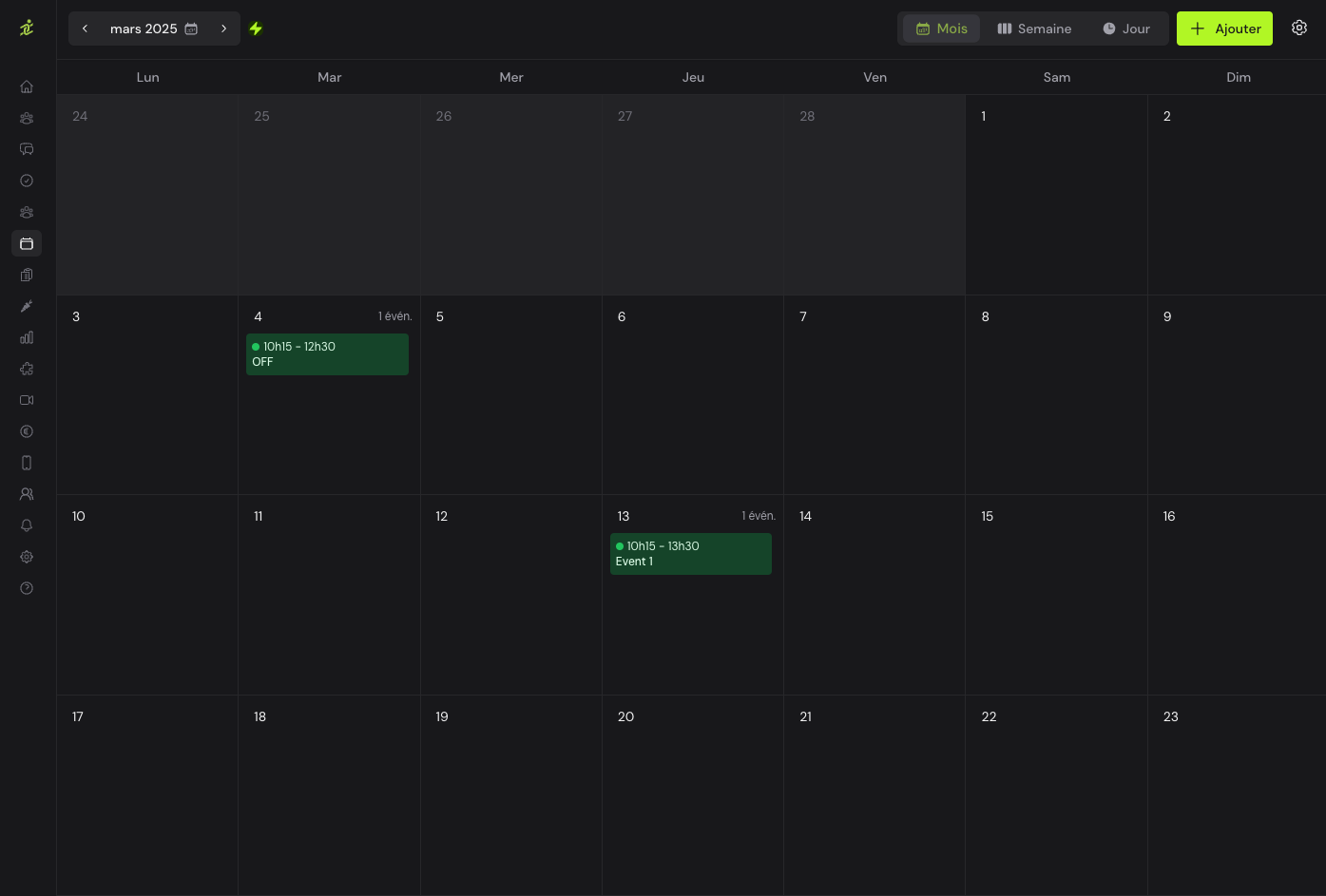The height and width of the screenshot is (896, 1326).
Task: Open the sidebar settings gear icon
Action: click(27, 557)
